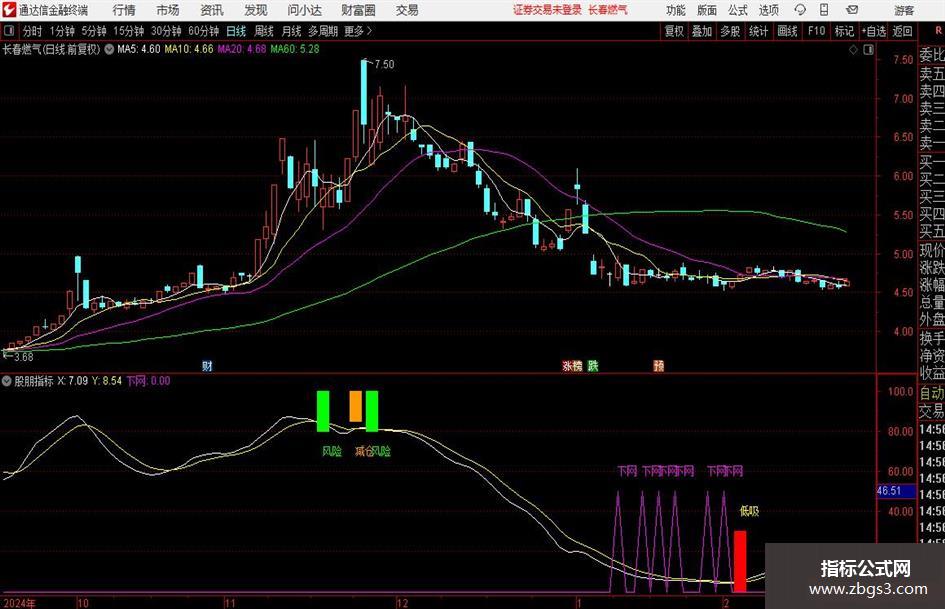Click the 游客 guest account label
Screen dimensions: 945x609
904,10
